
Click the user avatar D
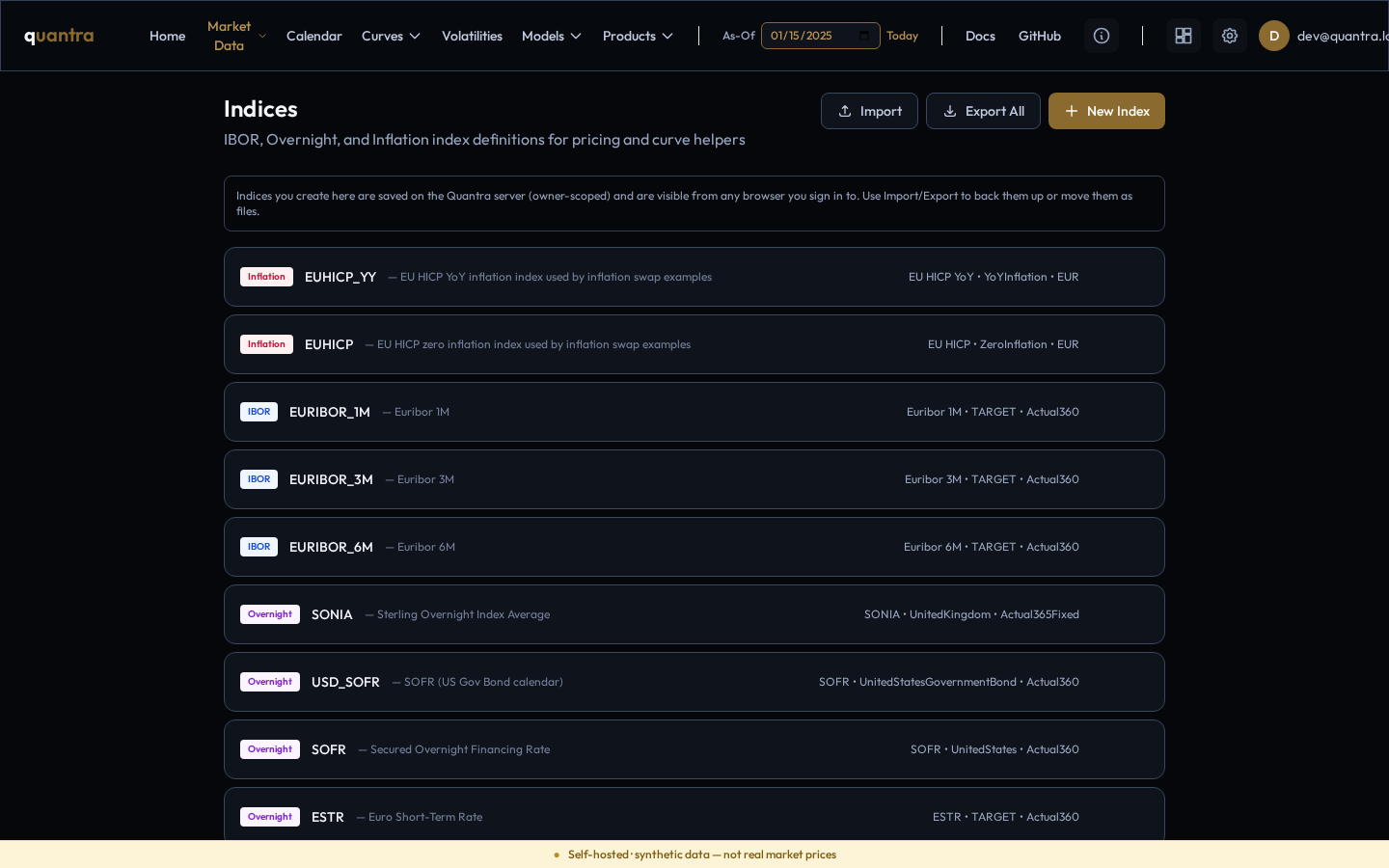click(x=1274, y=36)
